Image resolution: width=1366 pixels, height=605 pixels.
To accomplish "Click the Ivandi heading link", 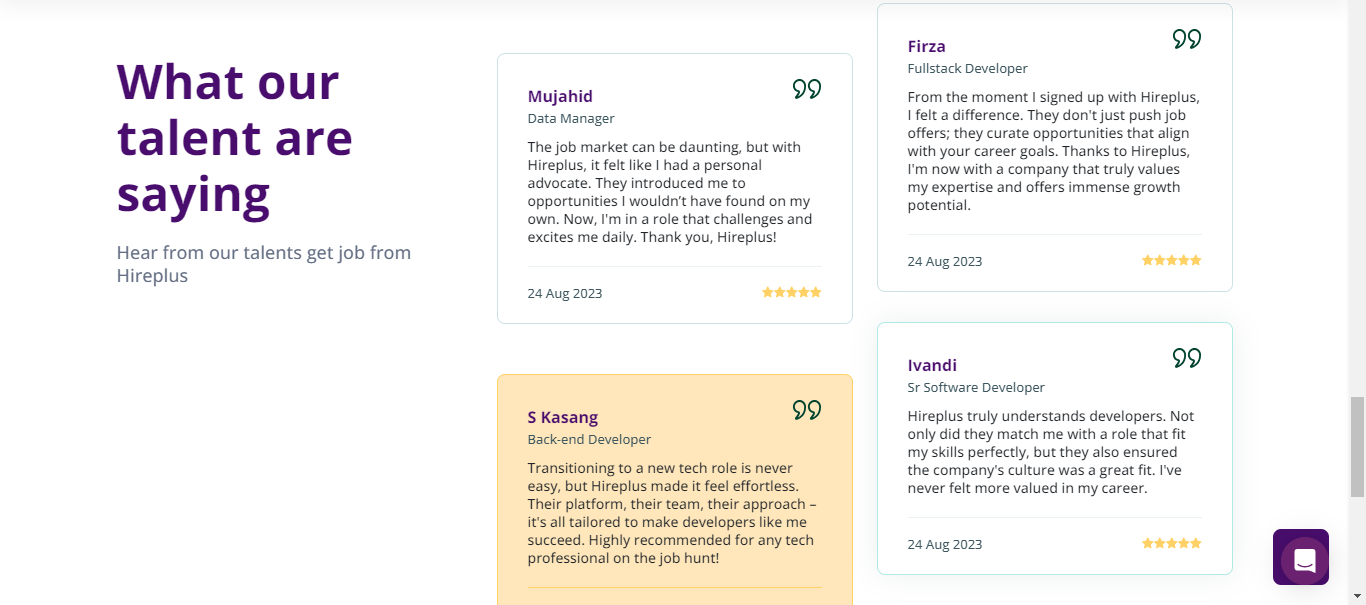I will (932, 365).
